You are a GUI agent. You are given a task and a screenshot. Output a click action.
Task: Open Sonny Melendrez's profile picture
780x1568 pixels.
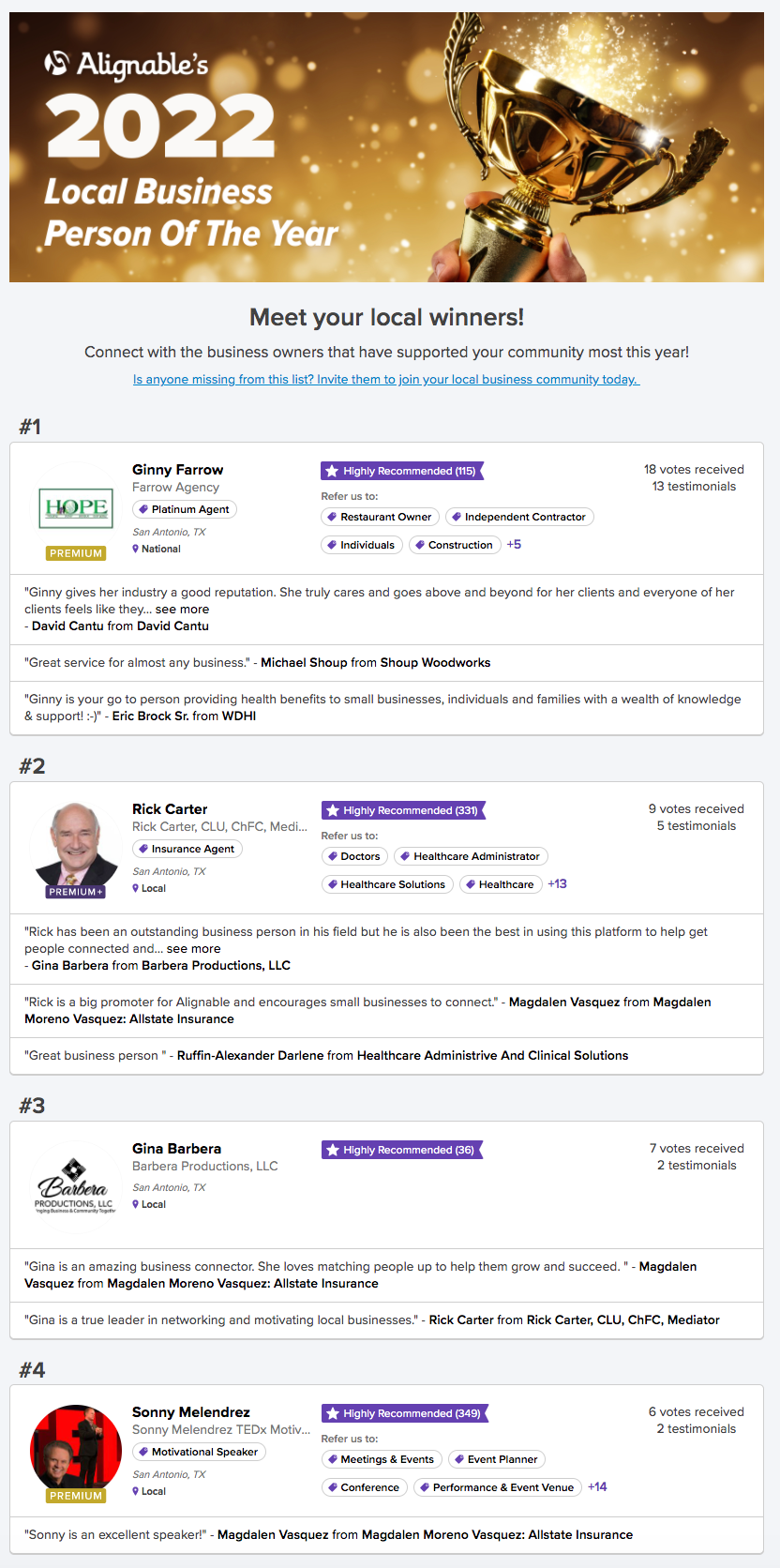click(76, 1447)
